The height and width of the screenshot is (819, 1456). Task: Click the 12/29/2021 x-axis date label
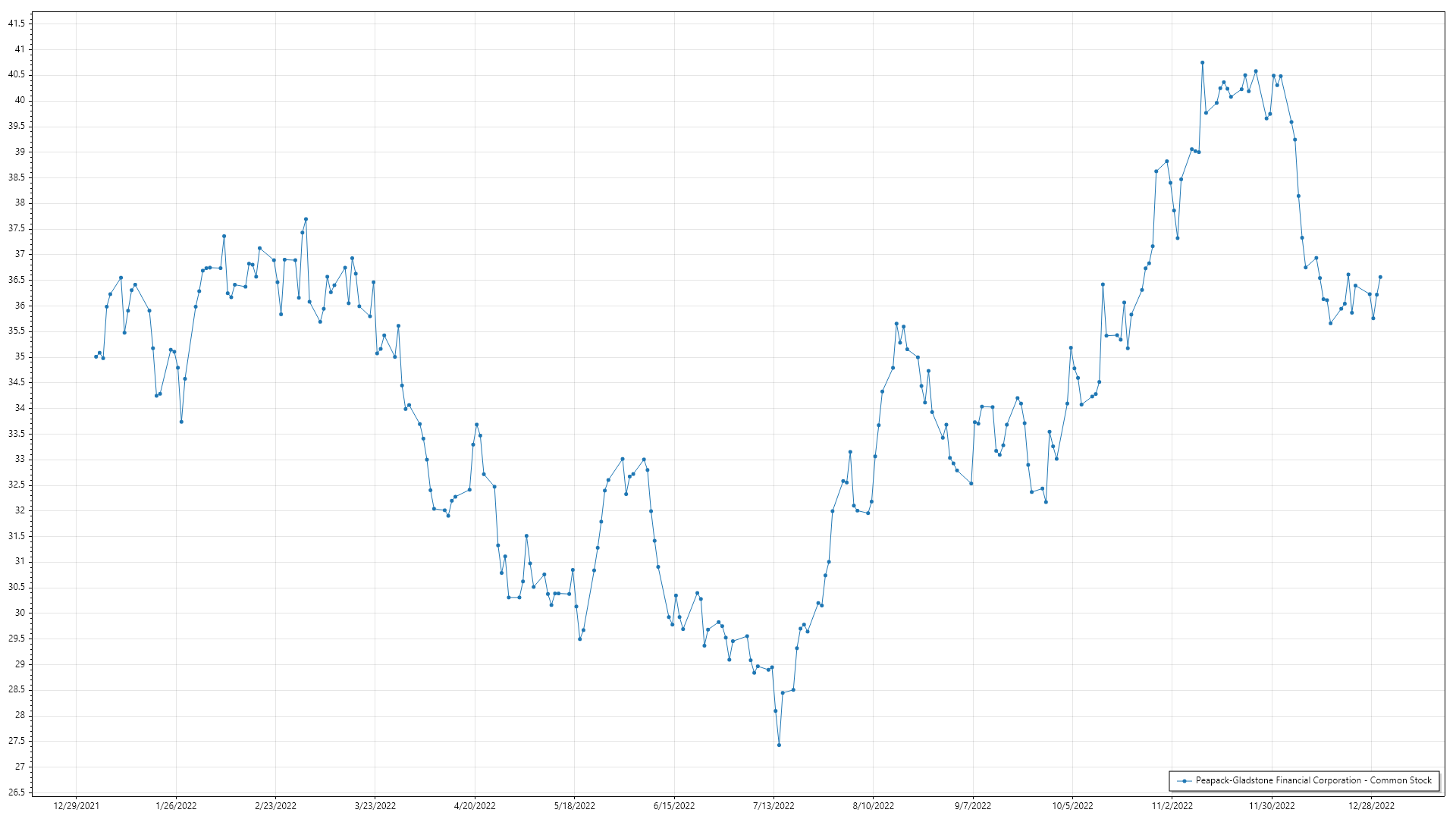(76, 805)
